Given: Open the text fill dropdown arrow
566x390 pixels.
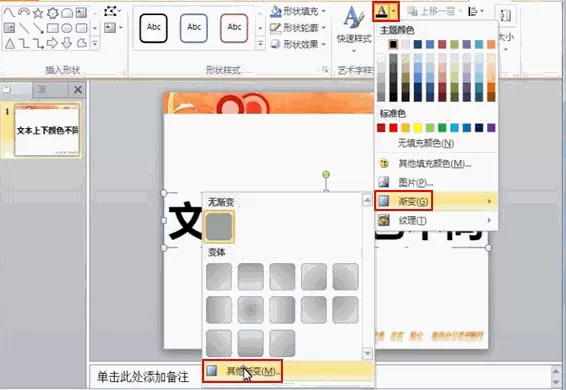Looking at the screenshot, I should [x=394, y=12].
